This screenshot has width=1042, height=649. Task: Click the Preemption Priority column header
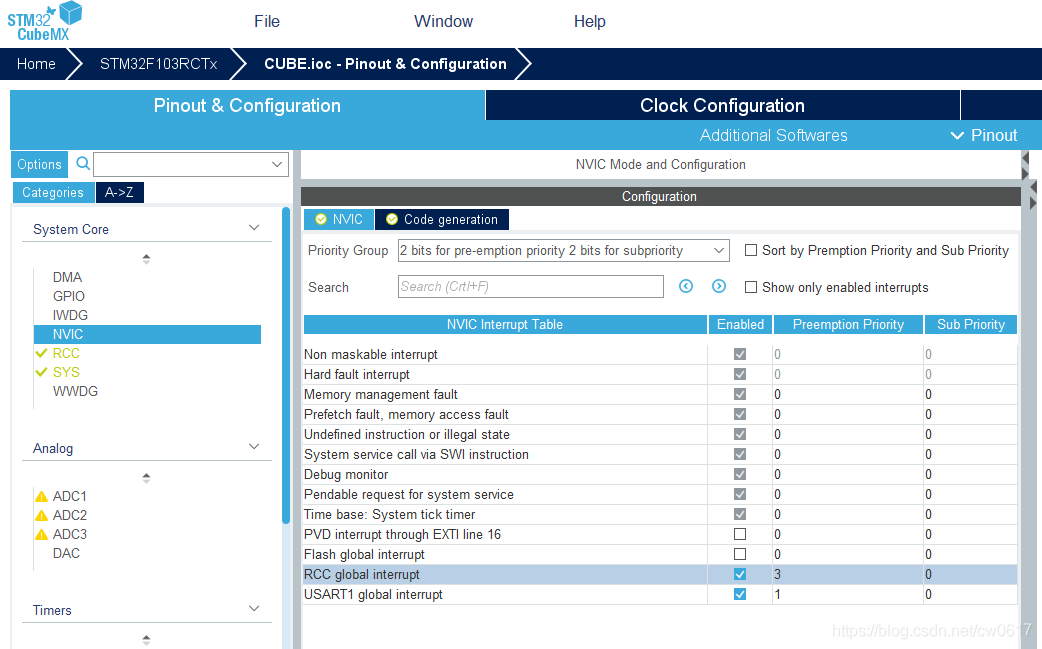(x=848, y=324)
